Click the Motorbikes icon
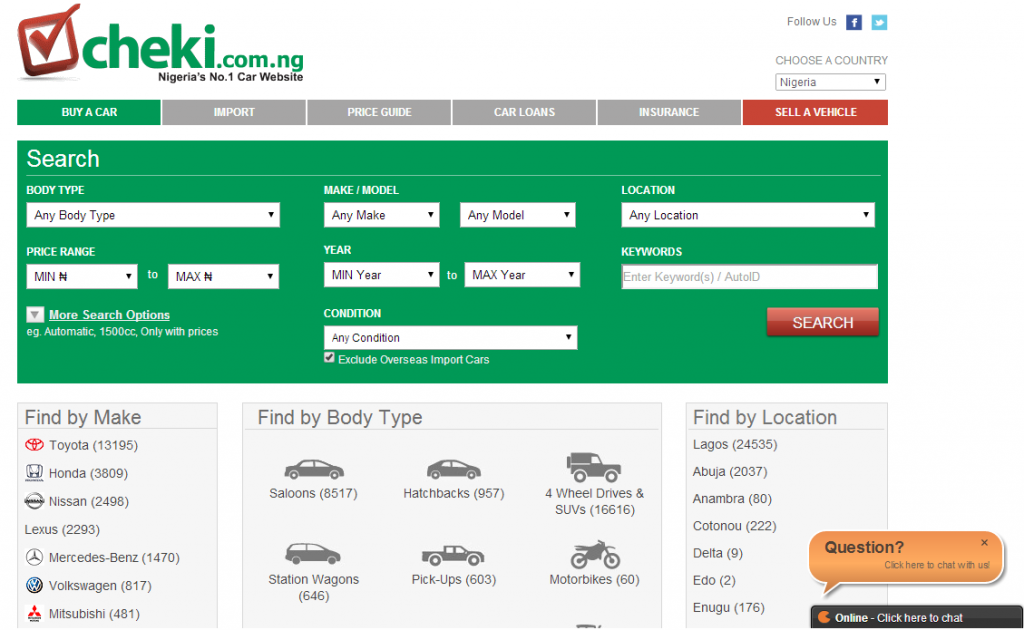 (594, 554)
